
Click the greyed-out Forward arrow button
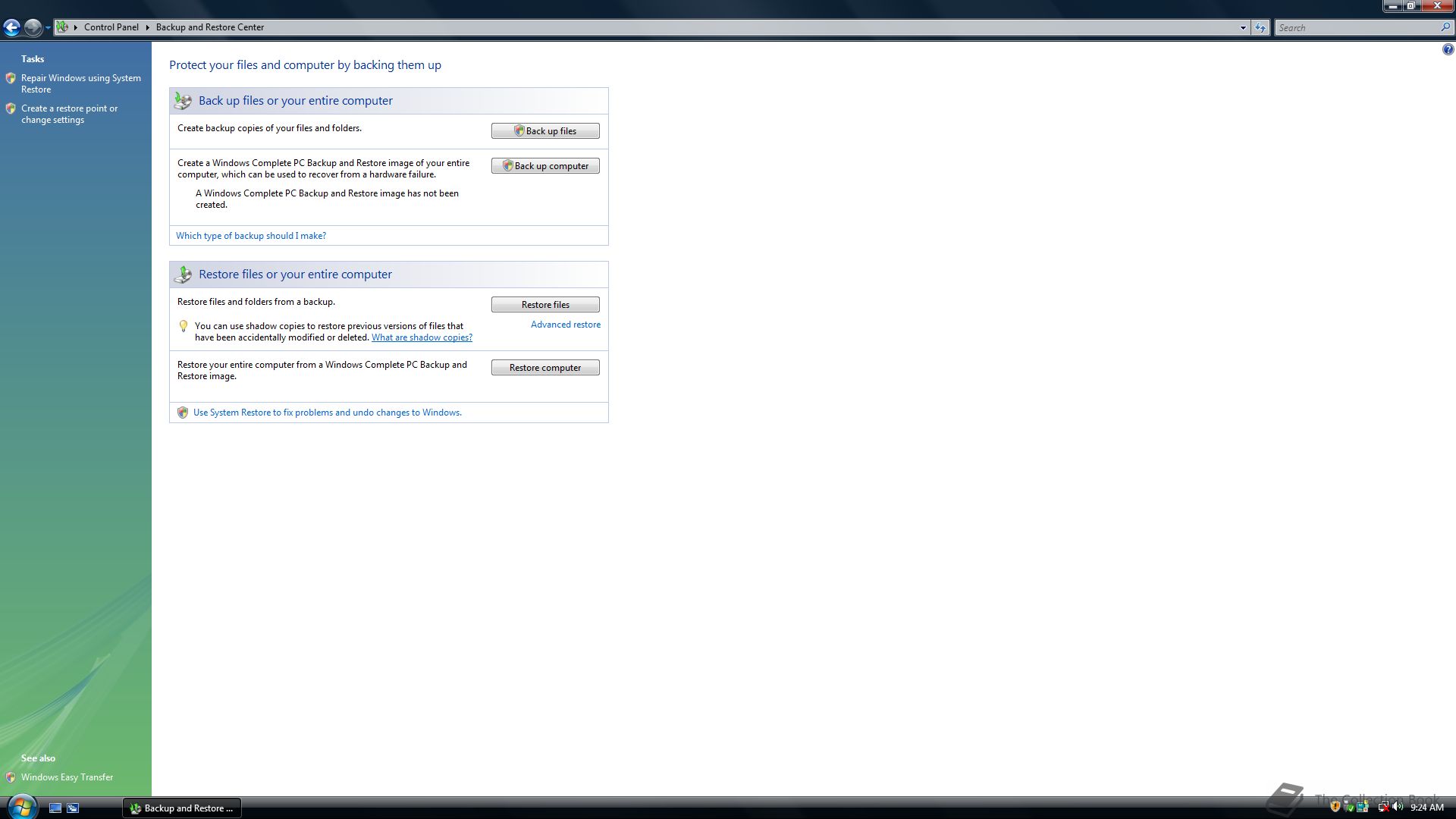point(33,27)
